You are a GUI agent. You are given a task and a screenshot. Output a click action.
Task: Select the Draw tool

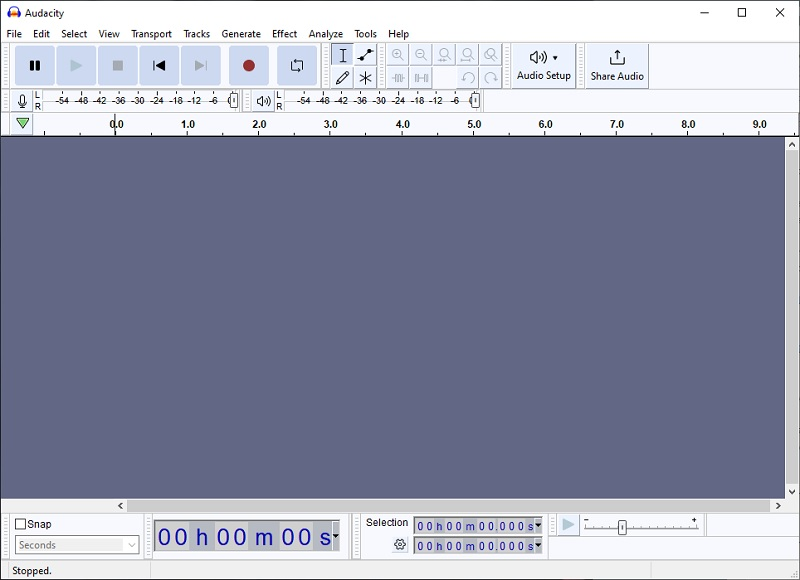point(342,77)
